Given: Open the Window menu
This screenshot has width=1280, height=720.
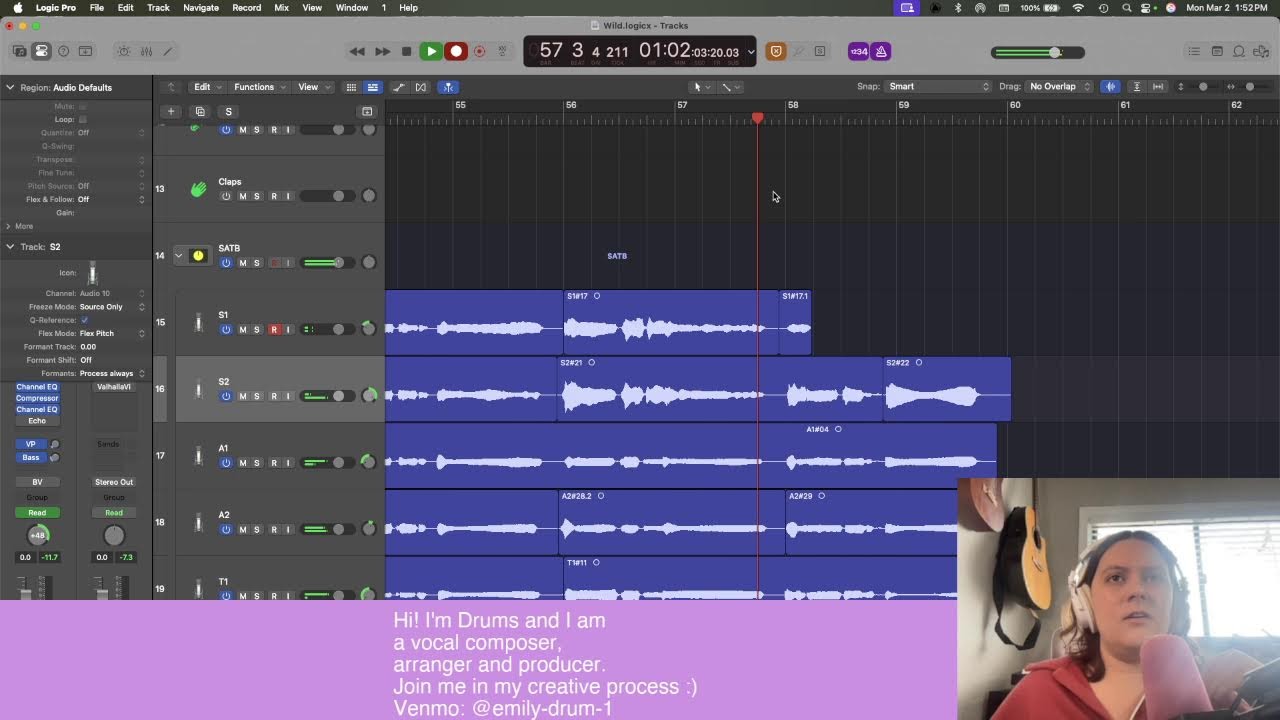Looking at the screenshot, I should pos(351,7).
